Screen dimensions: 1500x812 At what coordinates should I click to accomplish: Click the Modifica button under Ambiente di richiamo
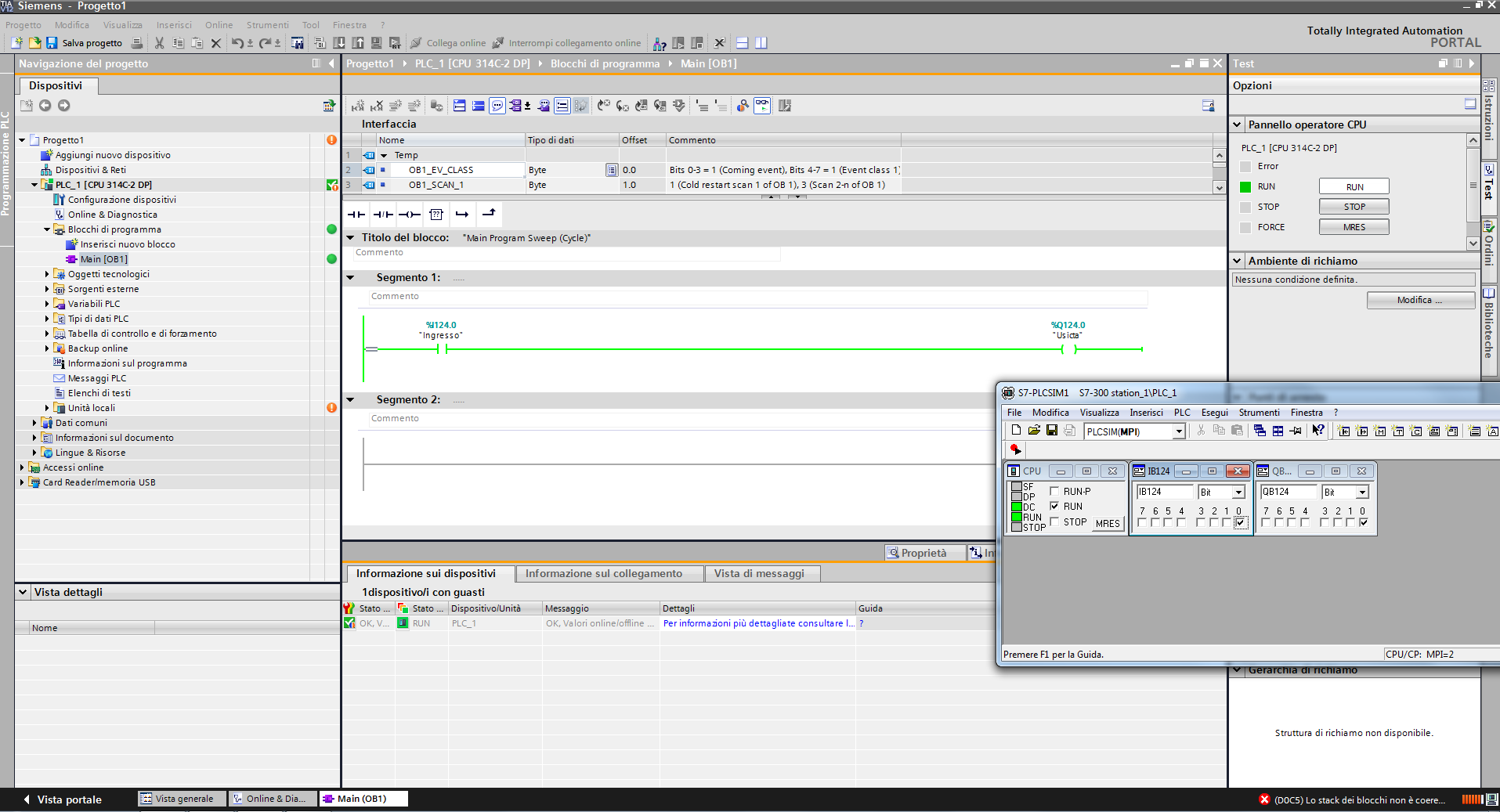(x=1419, y=300)
